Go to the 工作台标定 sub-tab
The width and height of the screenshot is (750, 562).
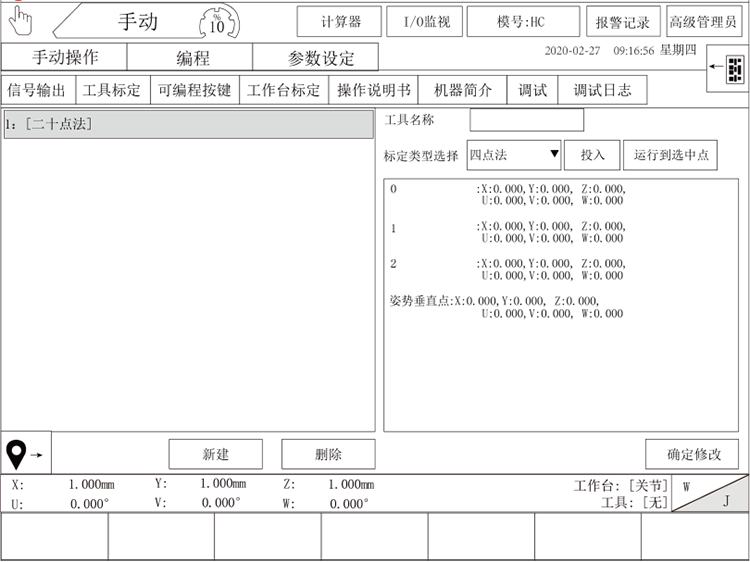coord(284,90)
